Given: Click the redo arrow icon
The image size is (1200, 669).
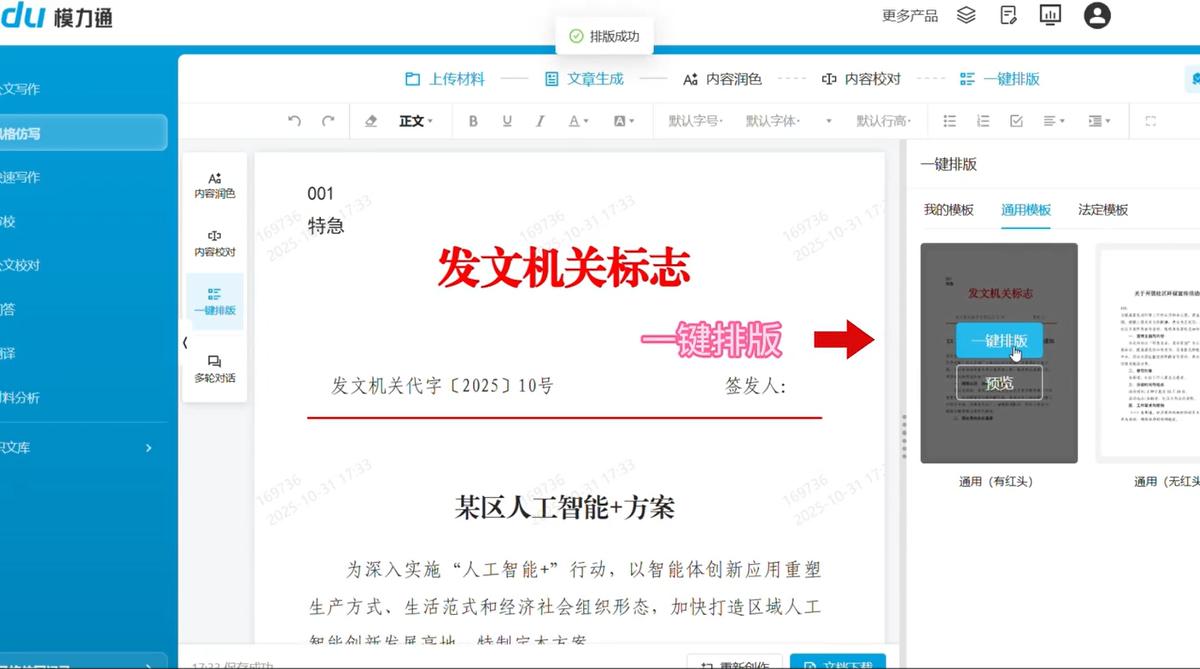Looking at the screenshot, I should pos(328,121).
